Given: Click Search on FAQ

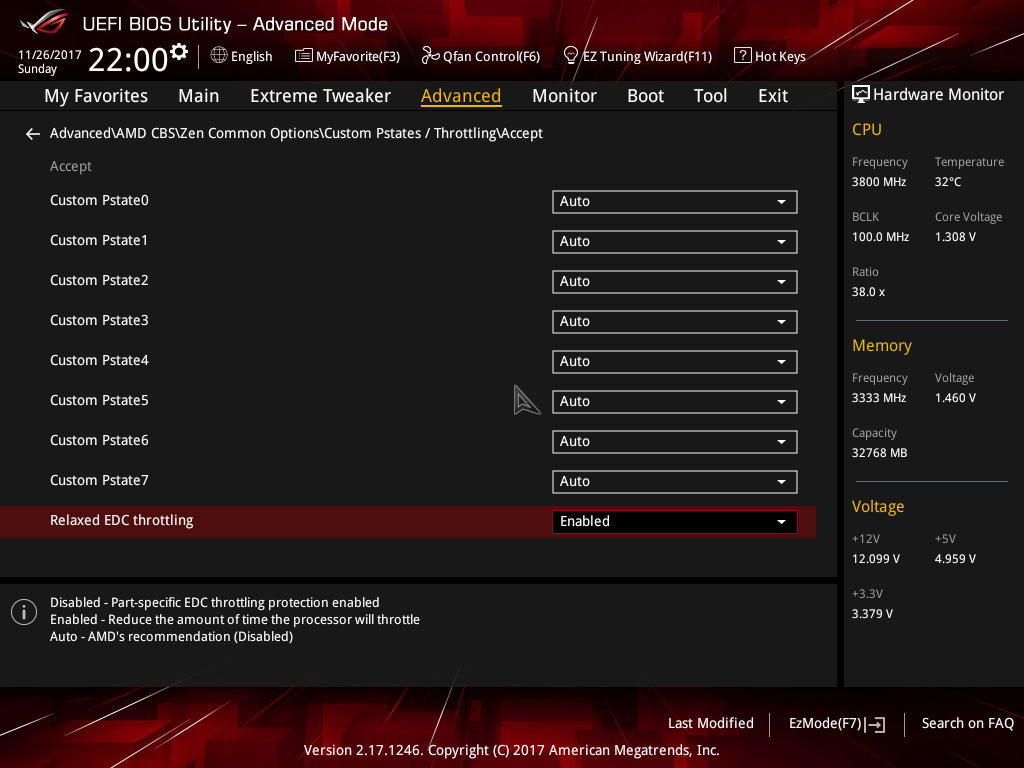Looking at the screenshot, I should (x=967, y=724).
